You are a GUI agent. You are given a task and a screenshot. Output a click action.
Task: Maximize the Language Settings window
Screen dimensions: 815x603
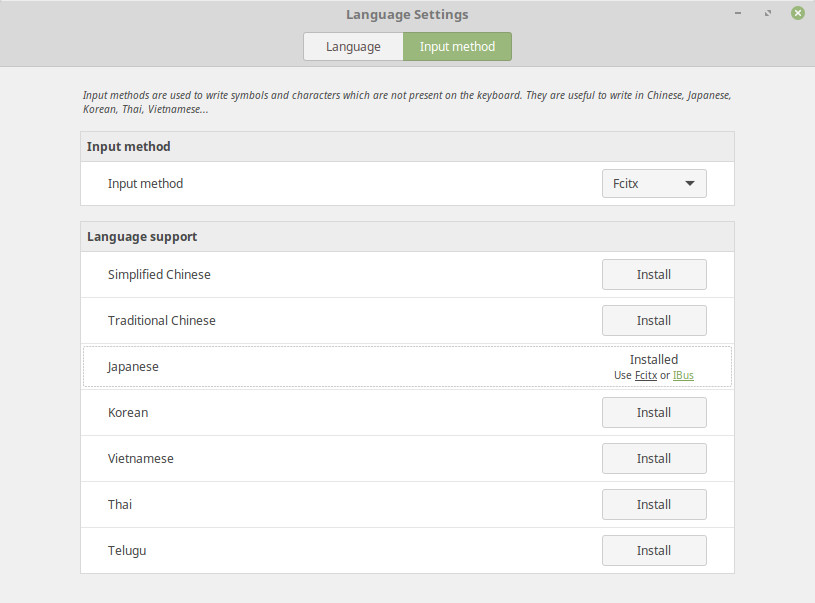tap(768, 13)
